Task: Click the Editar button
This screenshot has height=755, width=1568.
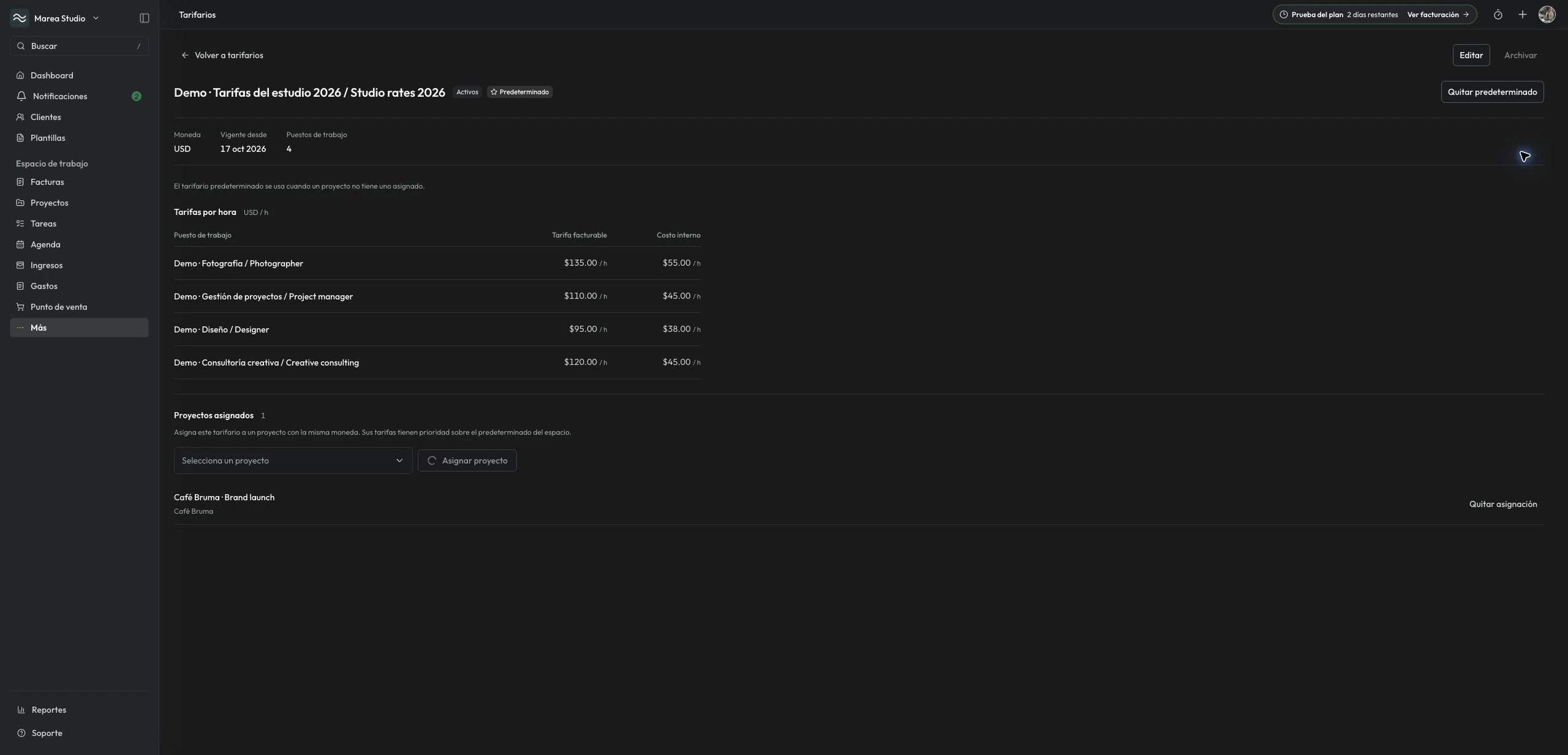Action: pyautogui.click(x=1471, y=55)
